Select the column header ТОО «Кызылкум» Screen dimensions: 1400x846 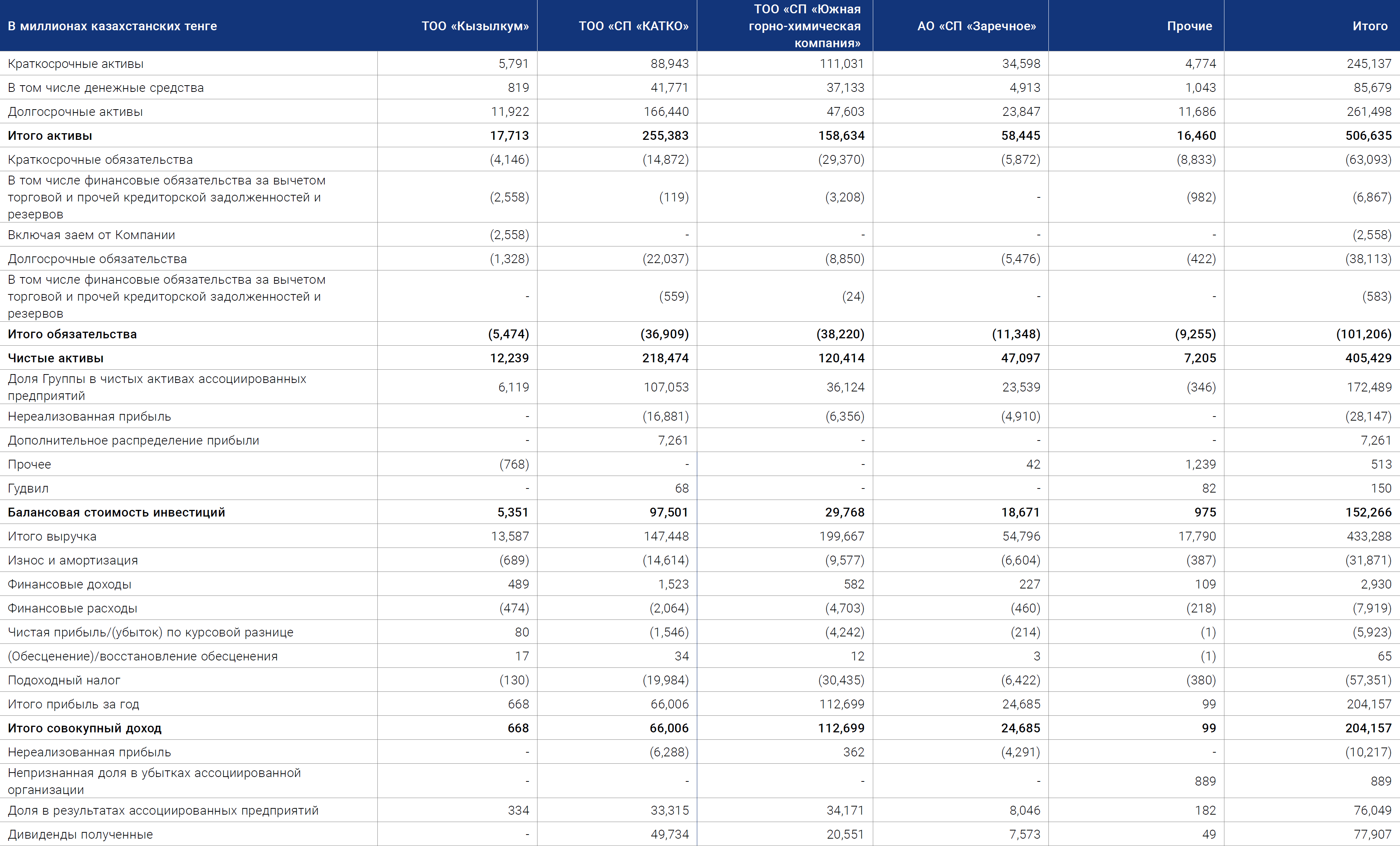coord(474,26)
